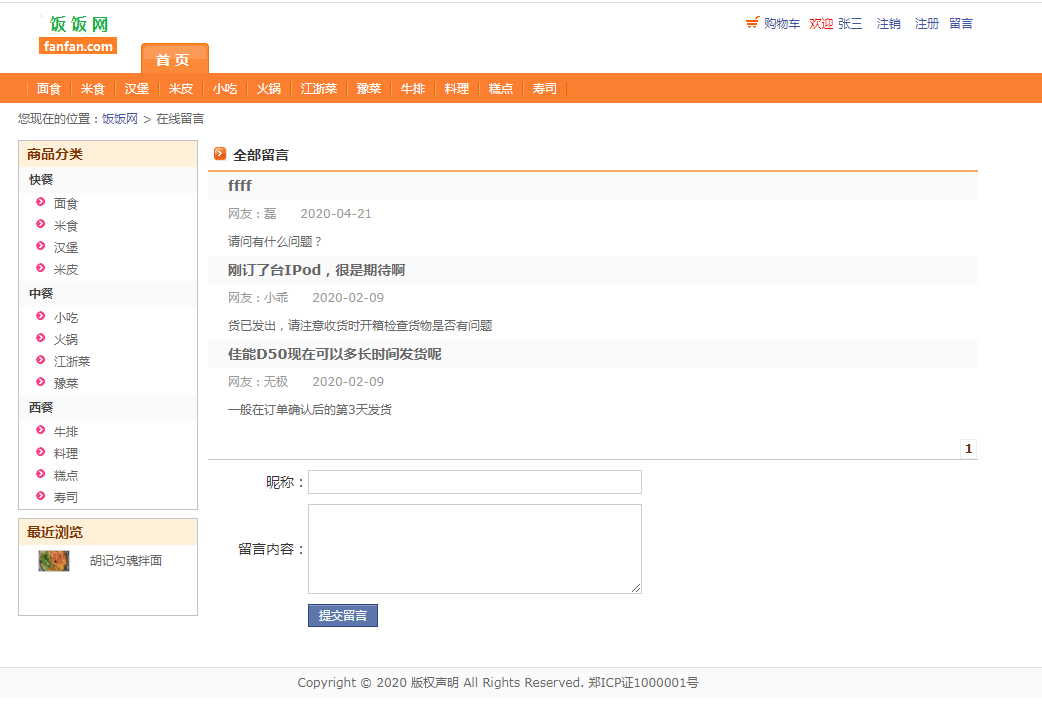Screen dimensions: 1042x725
Task: Select 江浙菜 in the orange navigation bar
Action: click(x=319, y=88)
